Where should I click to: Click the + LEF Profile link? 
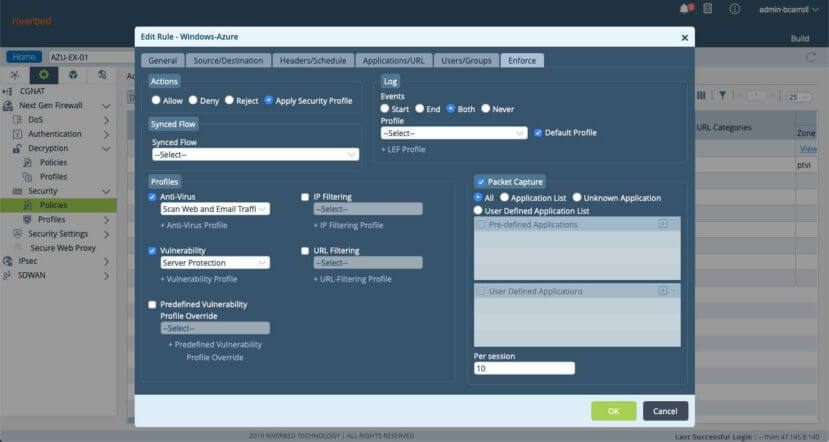(403, 150)
